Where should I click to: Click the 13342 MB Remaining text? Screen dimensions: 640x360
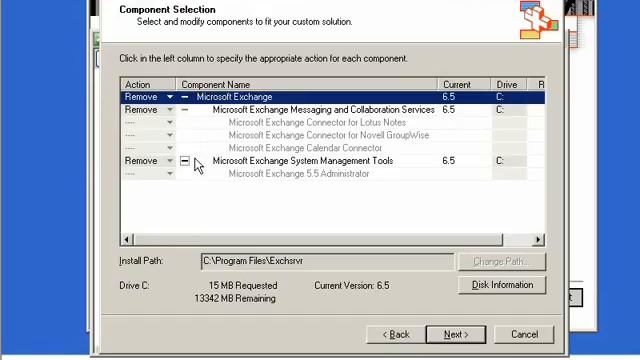click(x=235, y=298)
